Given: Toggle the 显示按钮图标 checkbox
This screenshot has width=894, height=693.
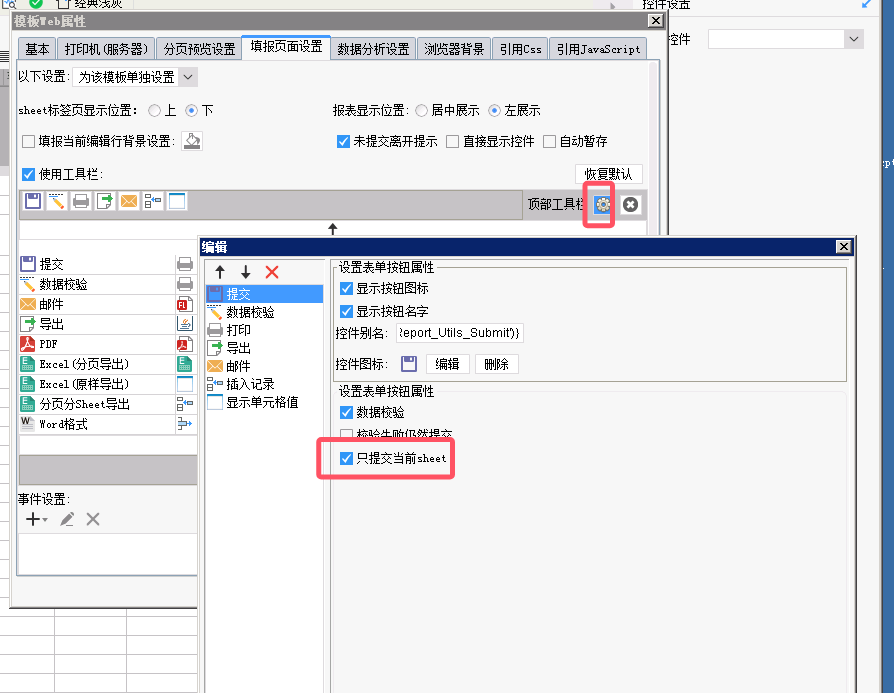Looking at the screenshot, I should point(347,289).
